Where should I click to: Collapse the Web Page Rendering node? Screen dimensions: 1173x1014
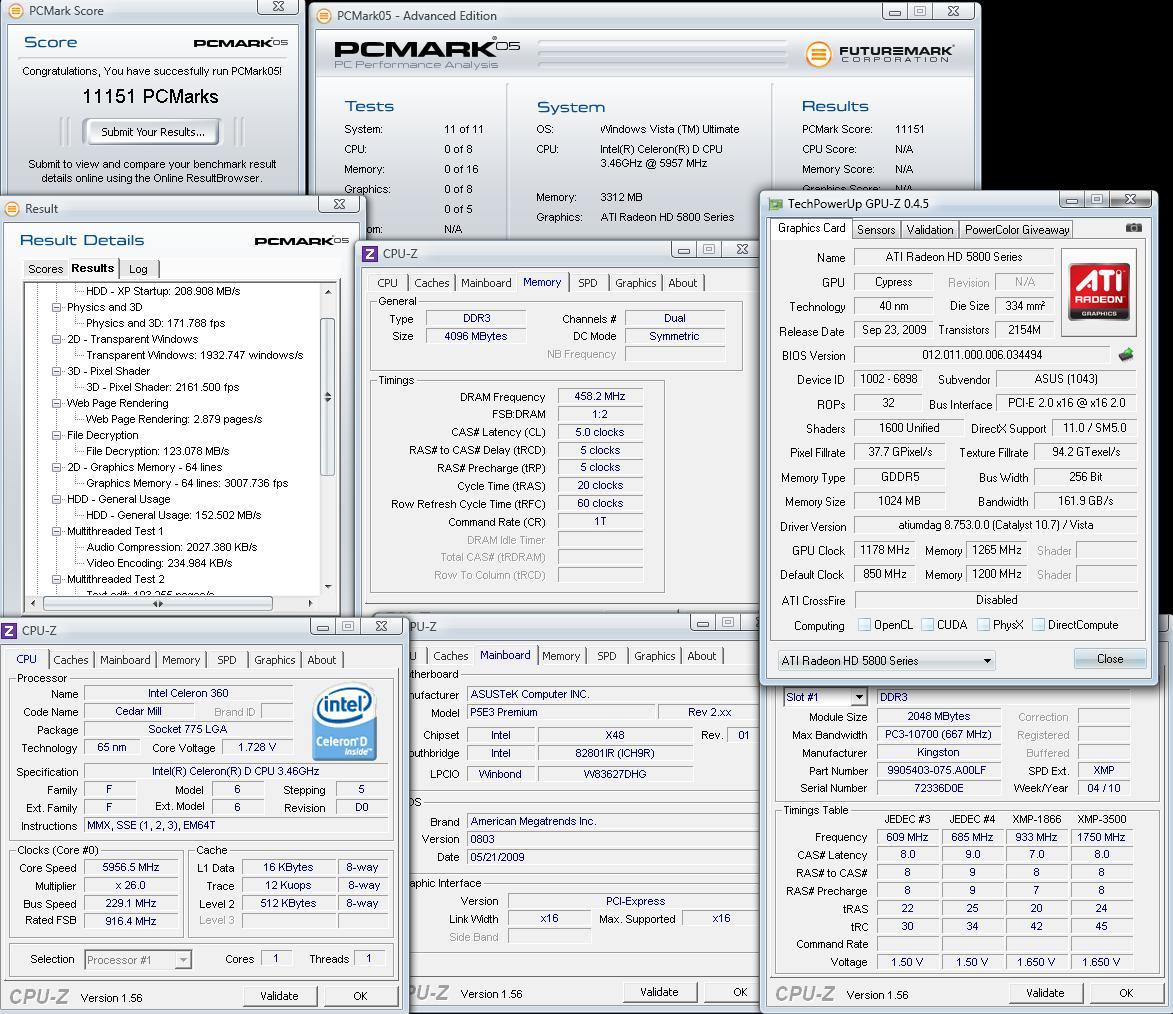point(56,403)
